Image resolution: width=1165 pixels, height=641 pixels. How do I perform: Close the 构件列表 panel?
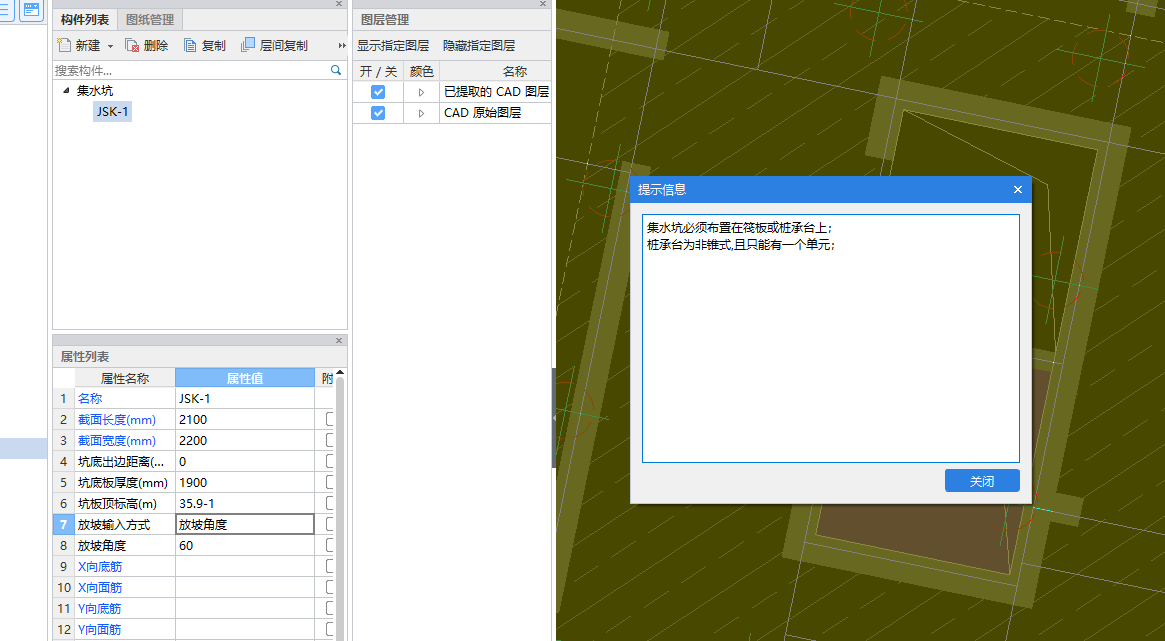coord(339,4)
